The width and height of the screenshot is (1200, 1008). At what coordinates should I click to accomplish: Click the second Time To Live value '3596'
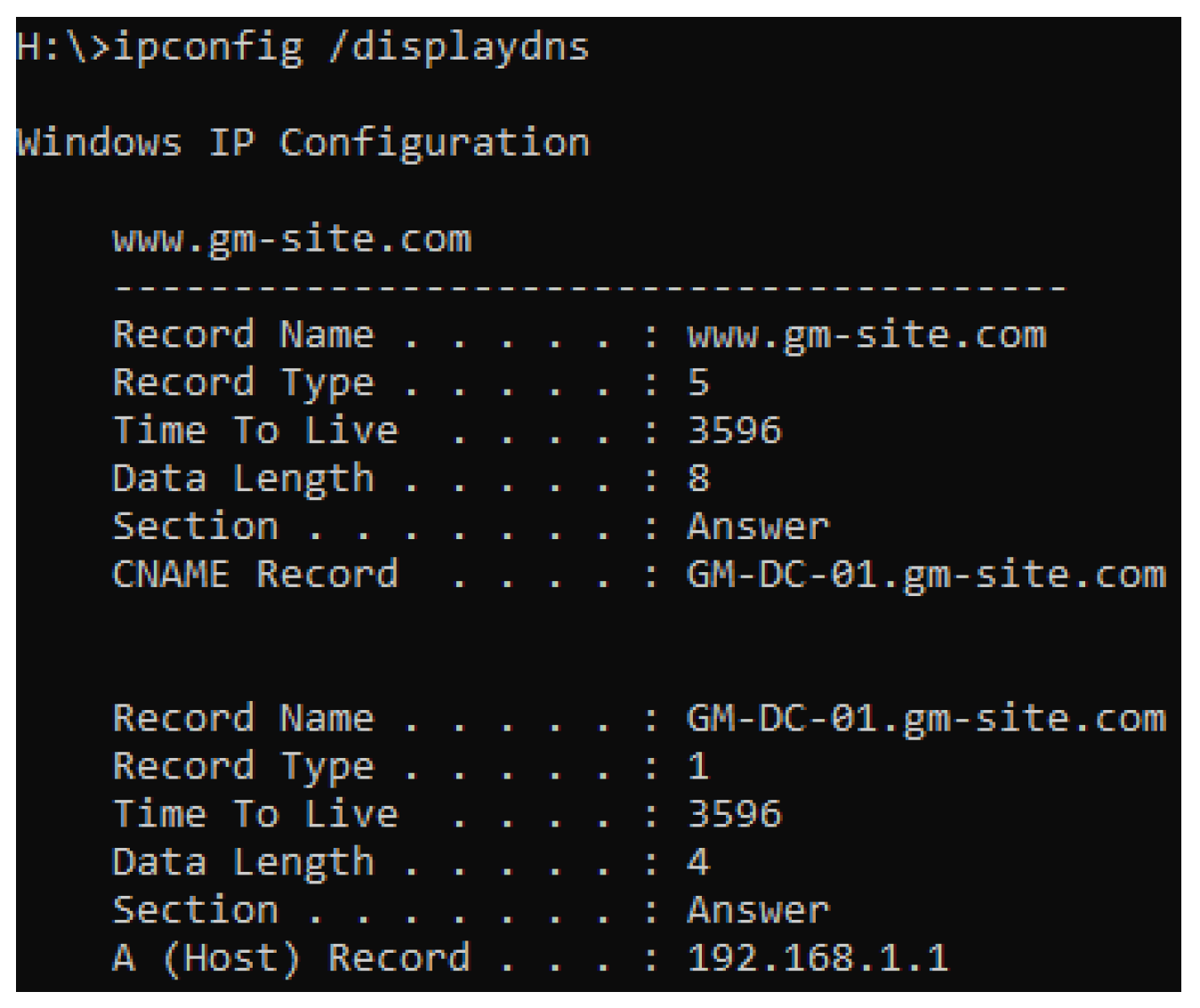(x=735, y=814)
